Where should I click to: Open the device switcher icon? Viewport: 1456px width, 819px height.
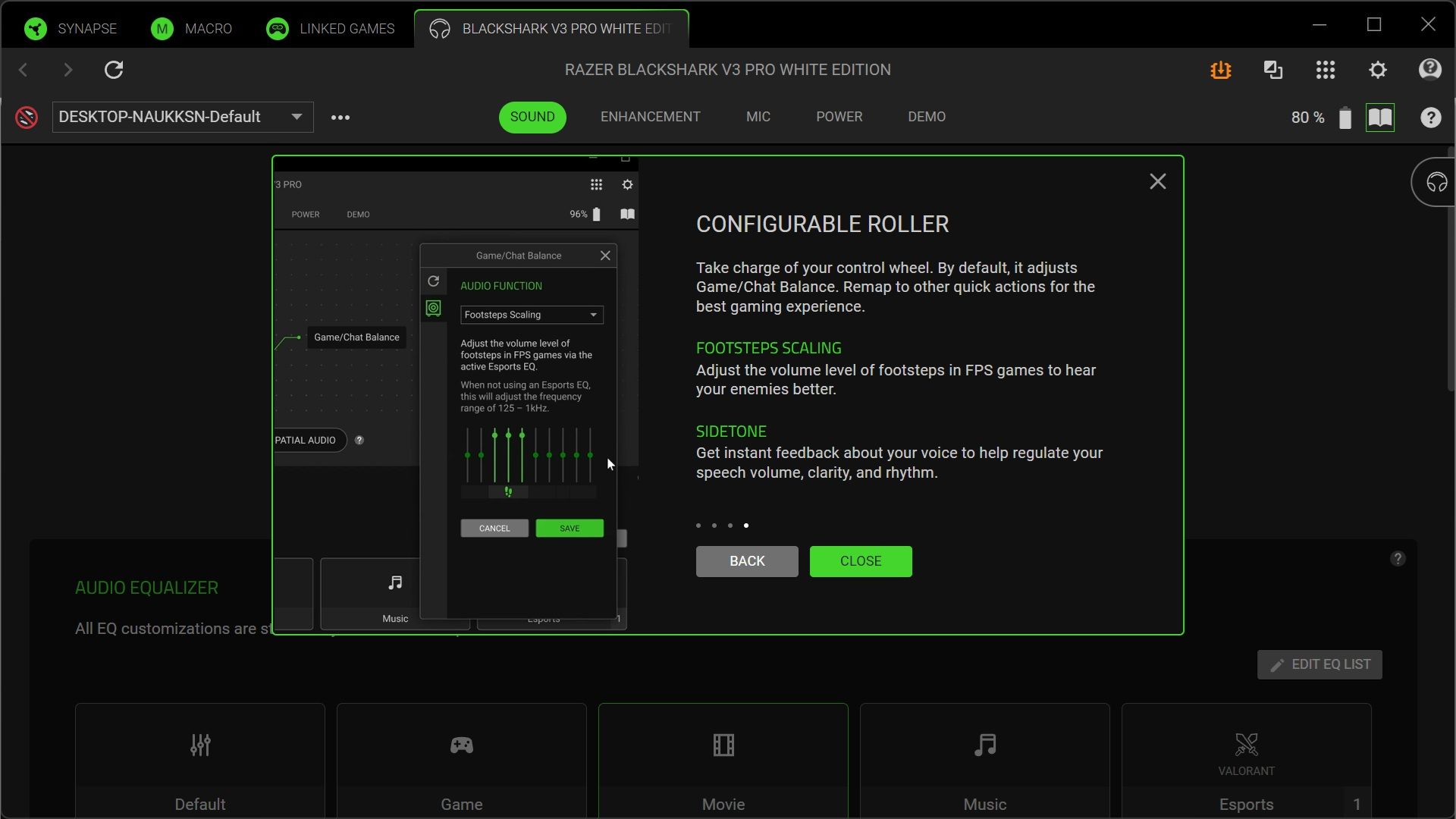[x=1273, y=70]
